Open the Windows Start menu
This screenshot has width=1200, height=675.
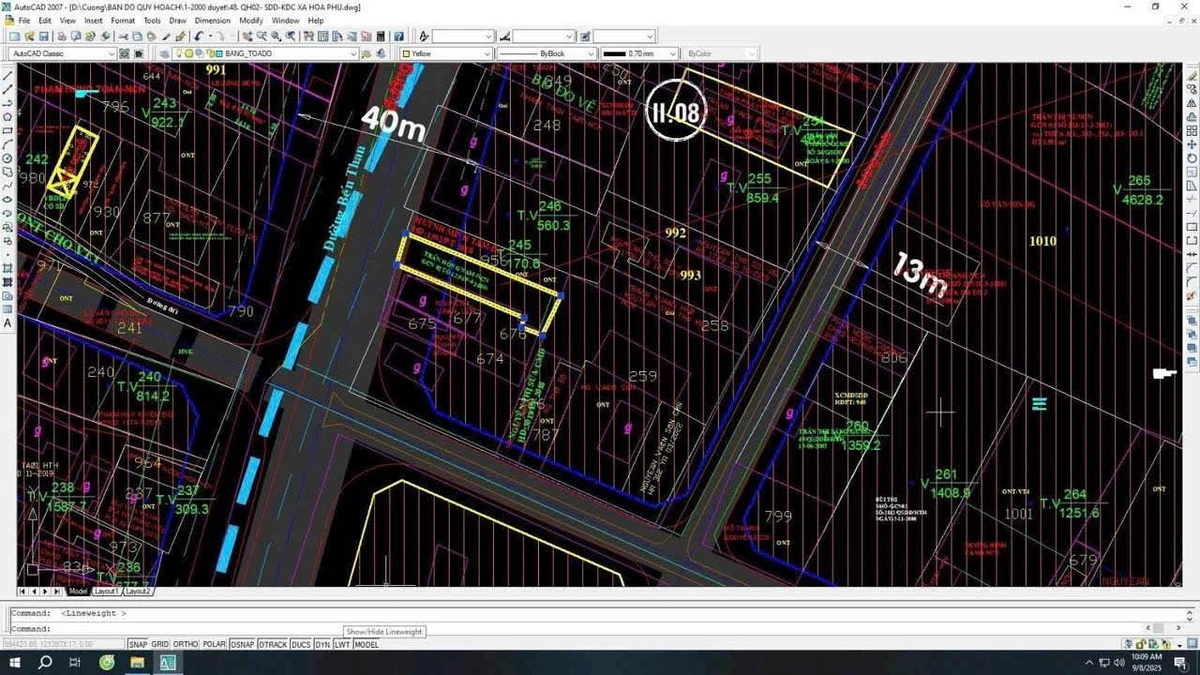pyautogui.click(x=16, y=663)
